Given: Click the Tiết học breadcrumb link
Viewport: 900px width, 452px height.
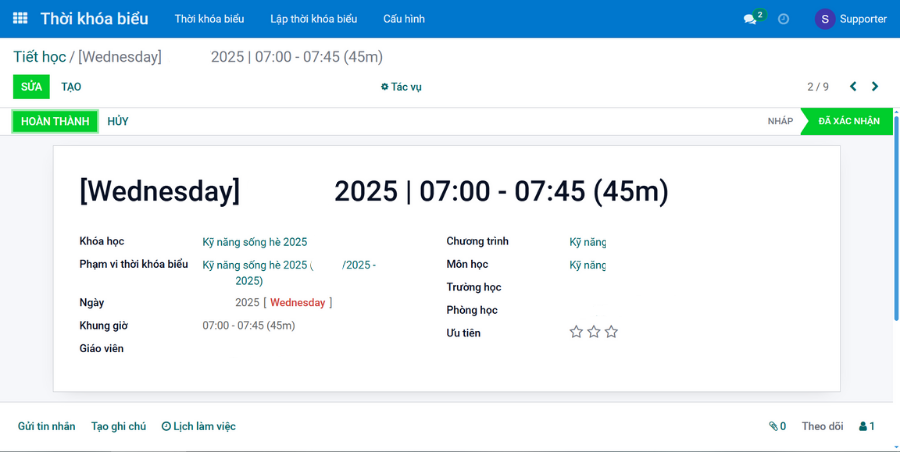Looking at the screenshot, I should coord(39,57).
